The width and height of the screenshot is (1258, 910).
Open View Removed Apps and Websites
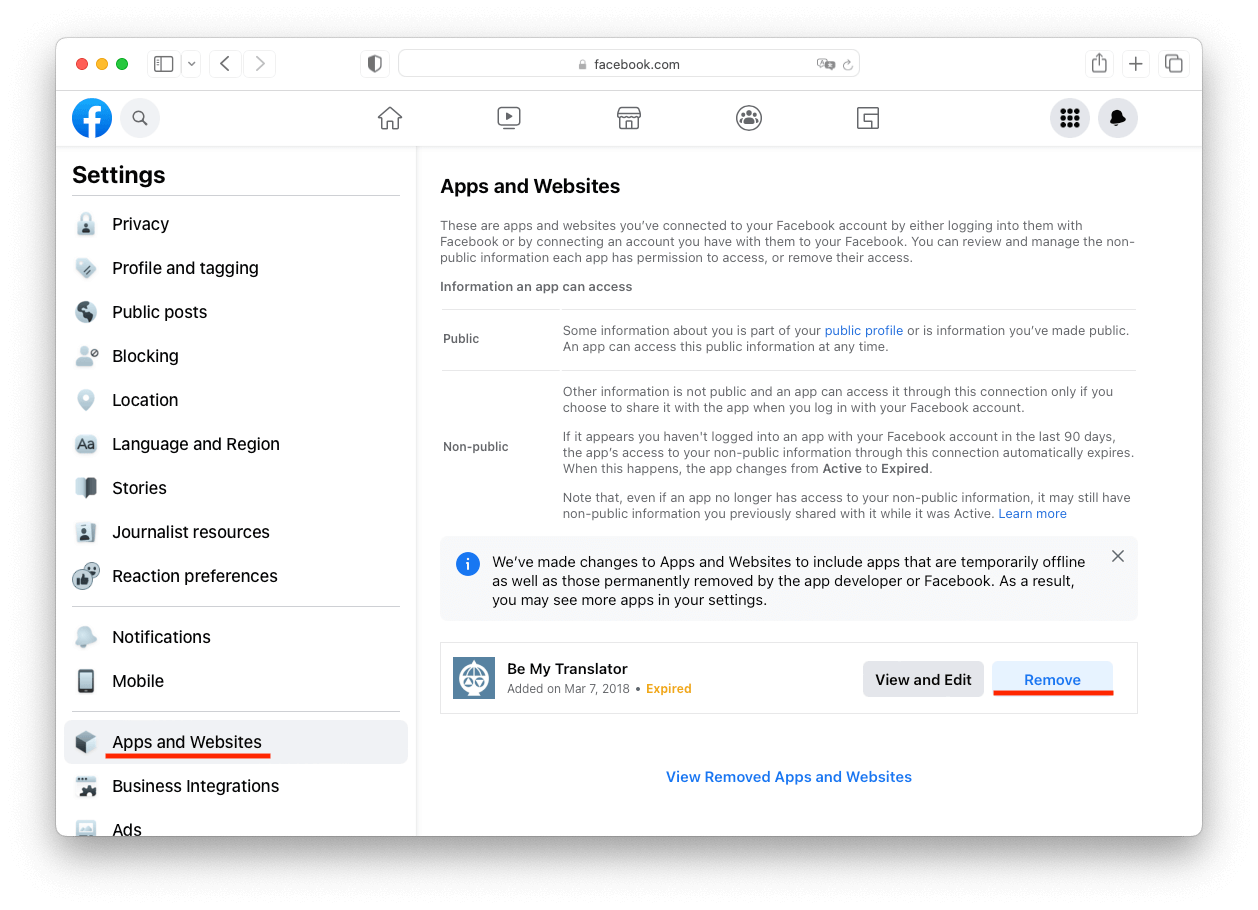(789, 777)
